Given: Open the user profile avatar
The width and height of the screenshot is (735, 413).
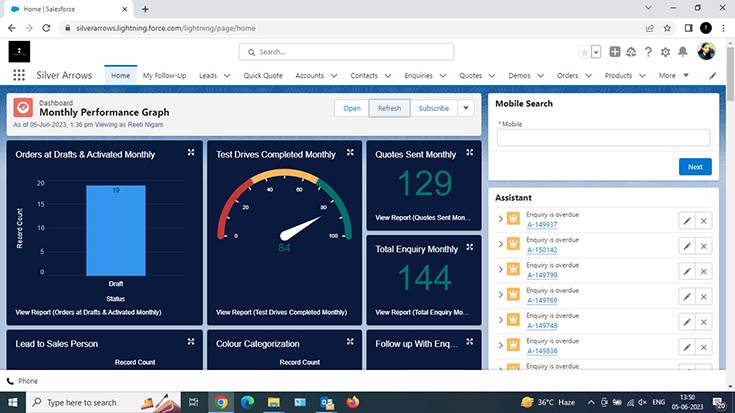Looking at the screenshot, I should [x=706, y=51].
